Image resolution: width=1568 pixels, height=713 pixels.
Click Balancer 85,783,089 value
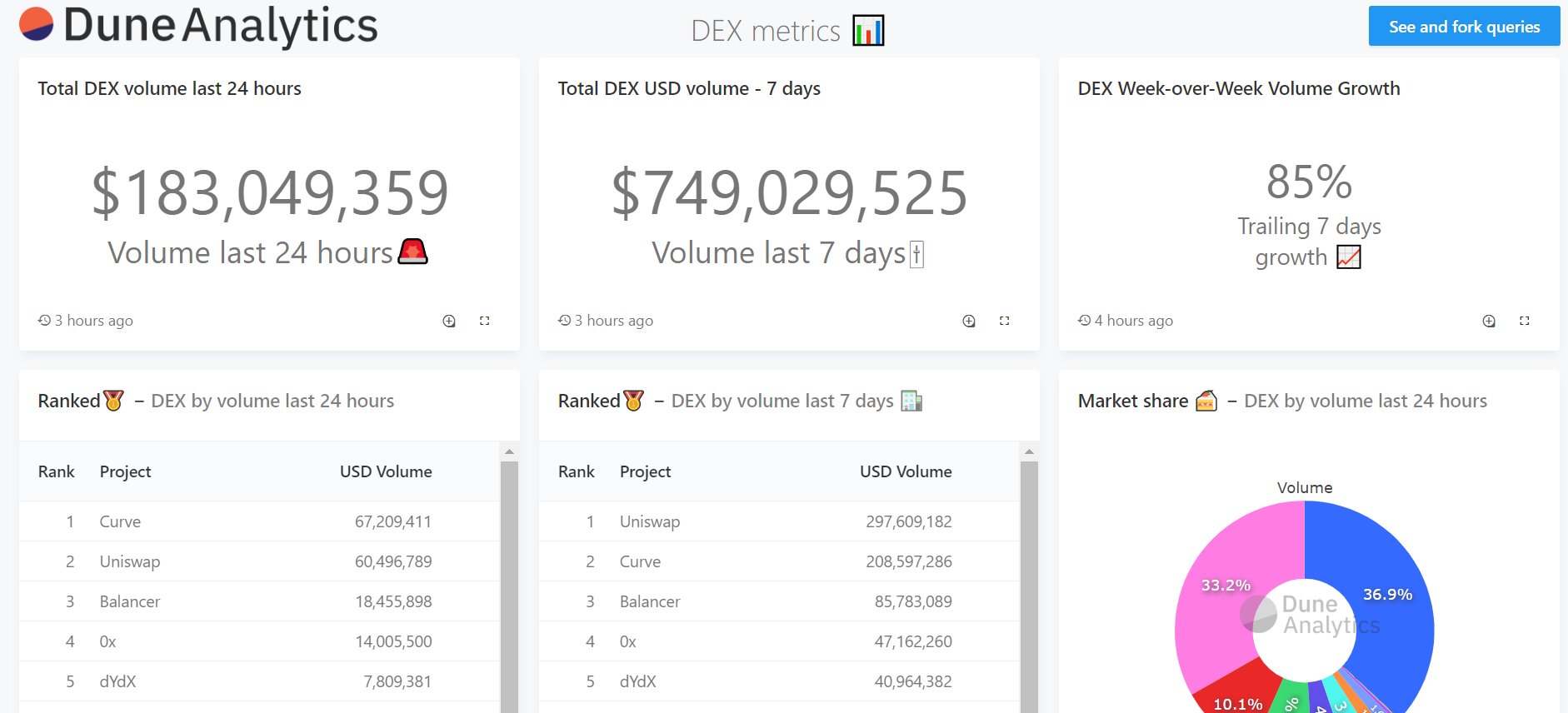click(913, 601)
